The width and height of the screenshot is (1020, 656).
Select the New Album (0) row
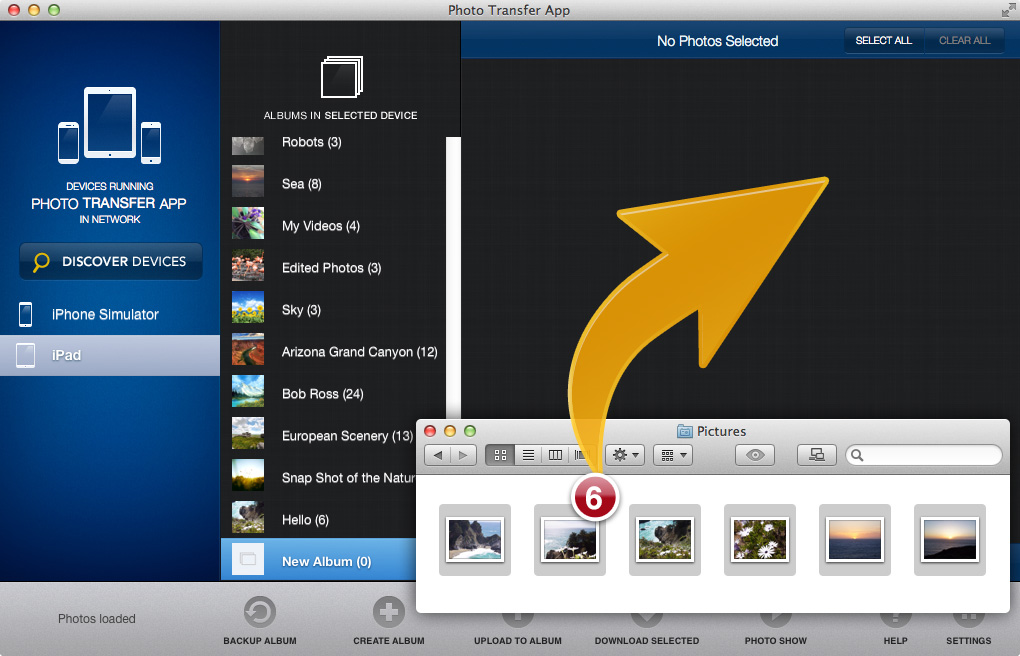pyautogui.click(x=319, y=560)
